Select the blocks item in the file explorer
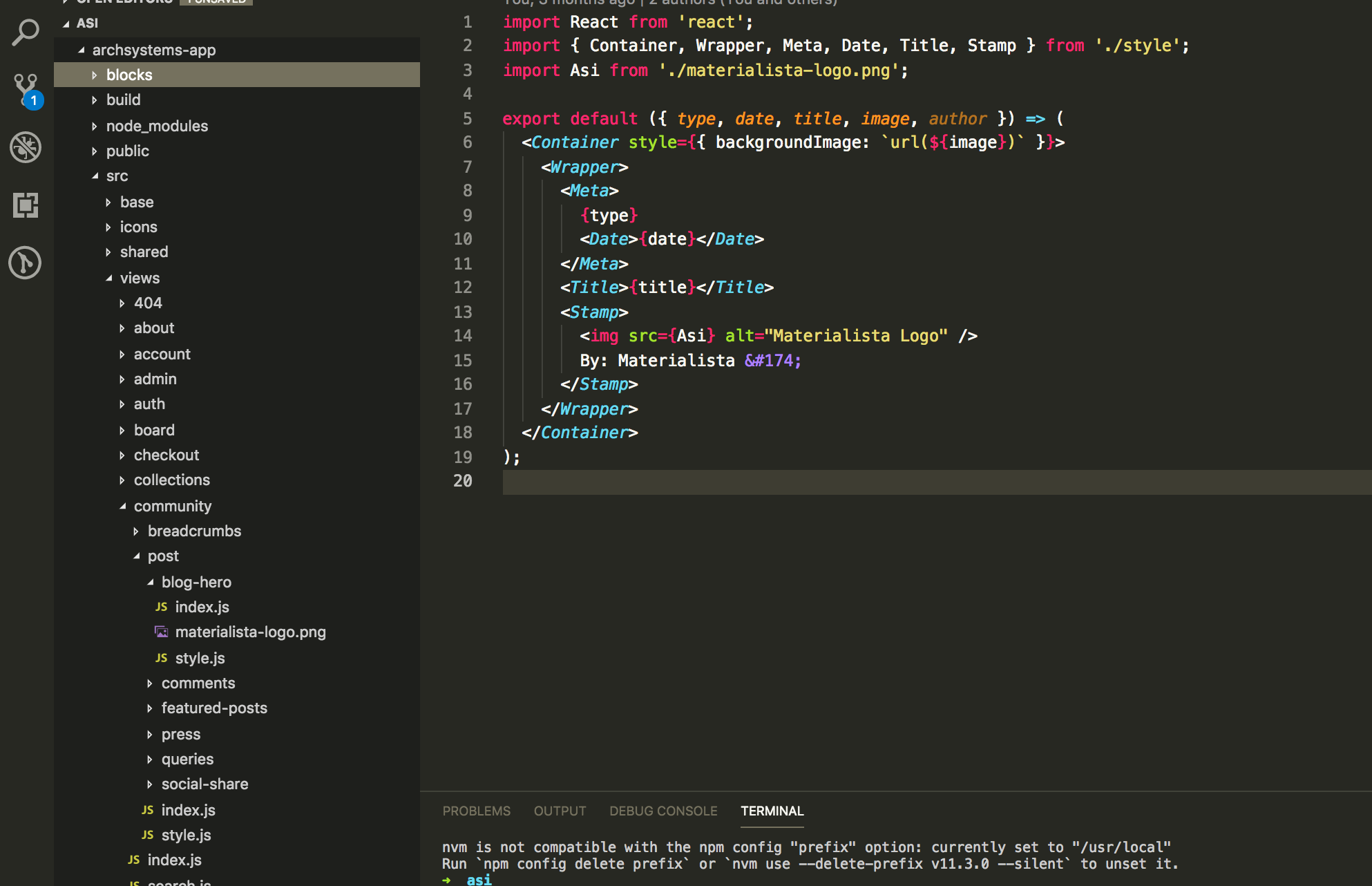The image size is (1372, 886). (130, 75)
